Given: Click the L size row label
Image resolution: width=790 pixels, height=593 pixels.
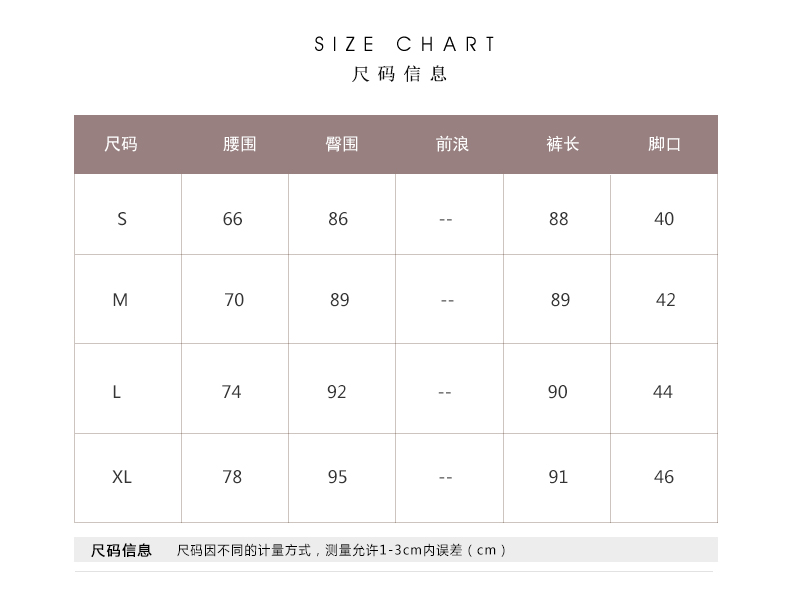Looking at the screenshot, I should (116, 392).
